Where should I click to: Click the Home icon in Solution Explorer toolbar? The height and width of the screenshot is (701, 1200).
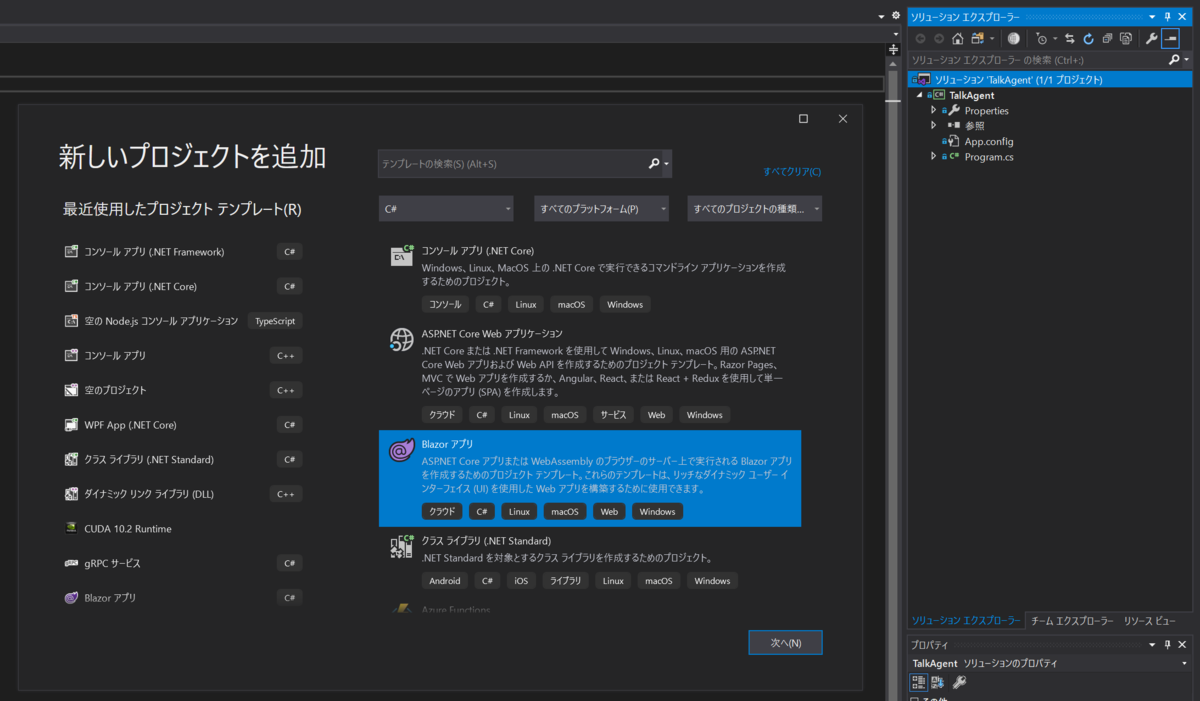pos(957,39)
